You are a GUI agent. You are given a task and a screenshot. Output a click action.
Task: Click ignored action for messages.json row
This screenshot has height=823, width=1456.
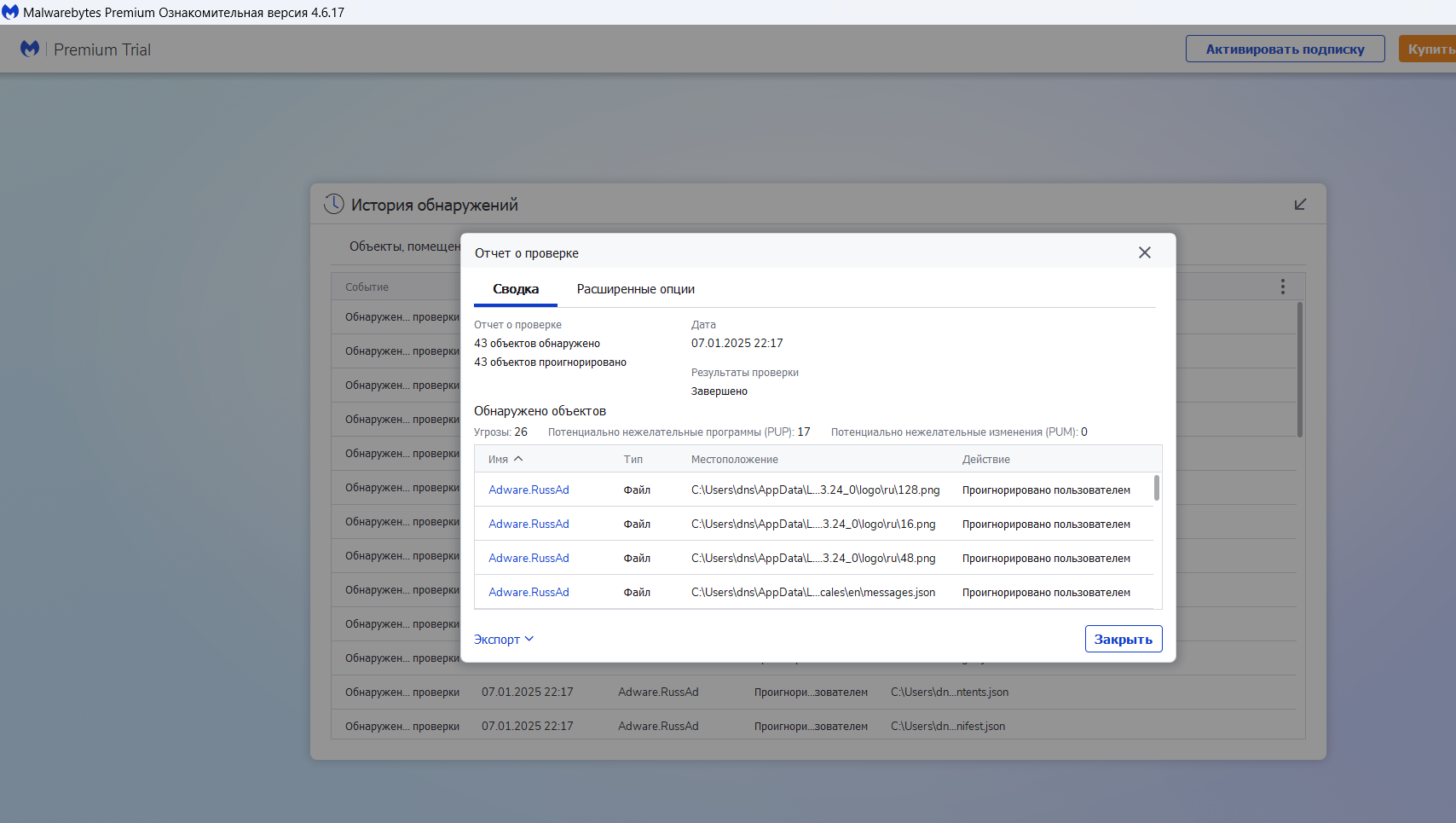pos(1046,592)
